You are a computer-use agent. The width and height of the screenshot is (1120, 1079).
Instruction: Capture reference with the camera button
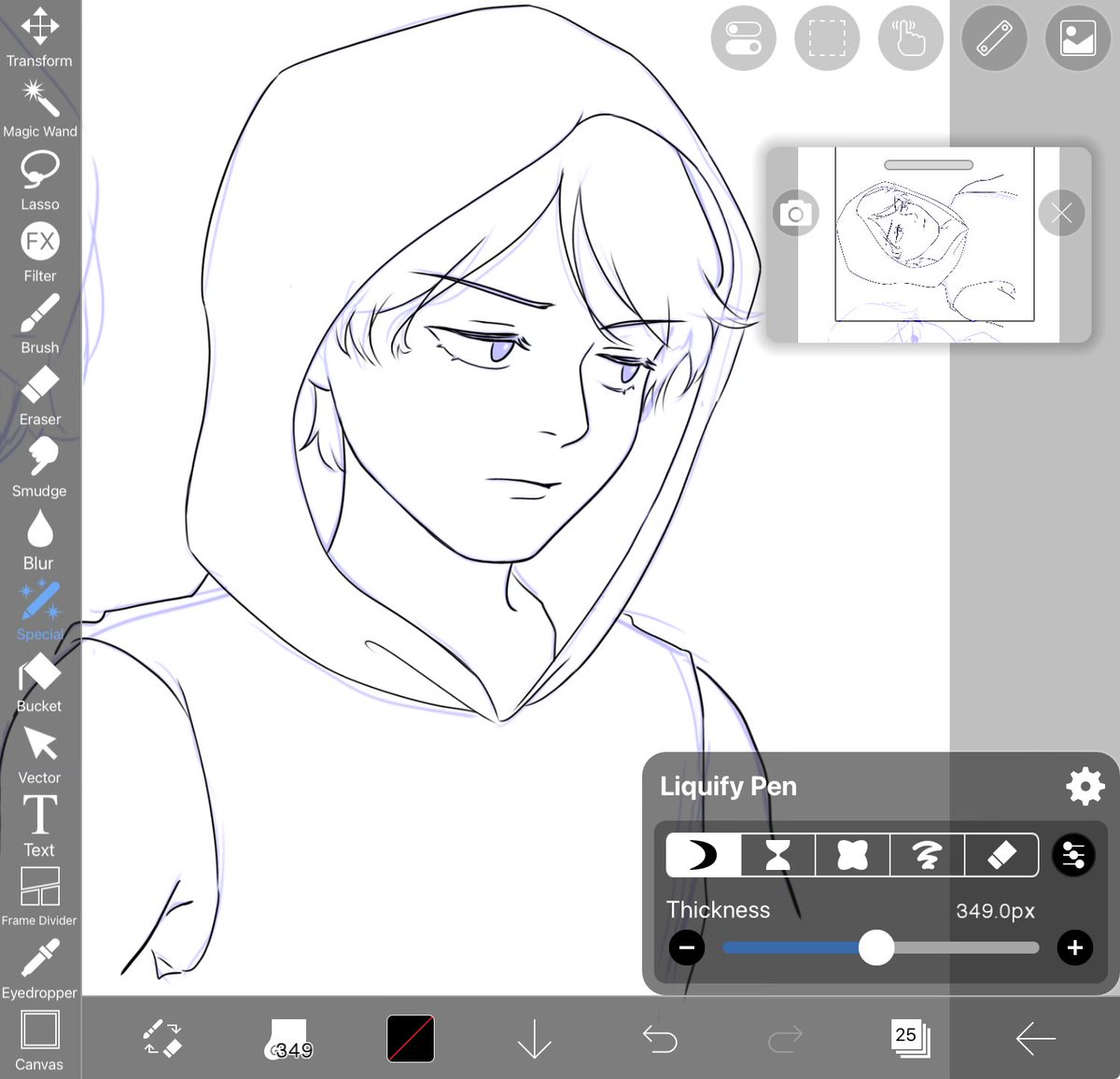(x=796, y=214)
